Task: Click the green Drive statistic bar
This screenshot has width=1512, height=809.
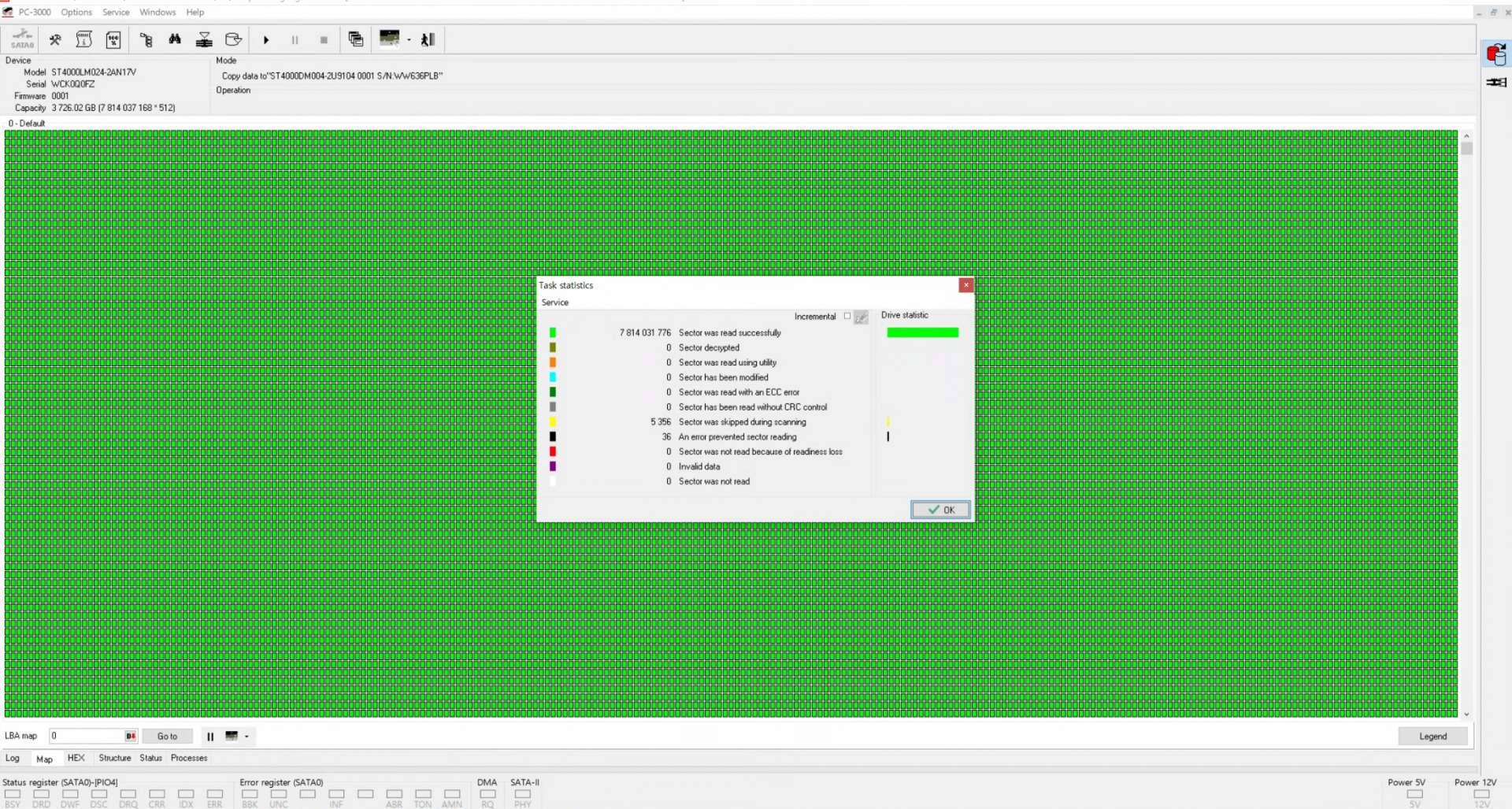Action: (922, 332)
